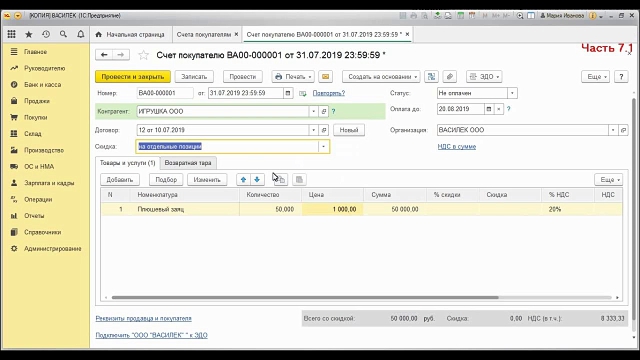Click the Провести и закрыть button
640x360 pixels.
(133, 77)
